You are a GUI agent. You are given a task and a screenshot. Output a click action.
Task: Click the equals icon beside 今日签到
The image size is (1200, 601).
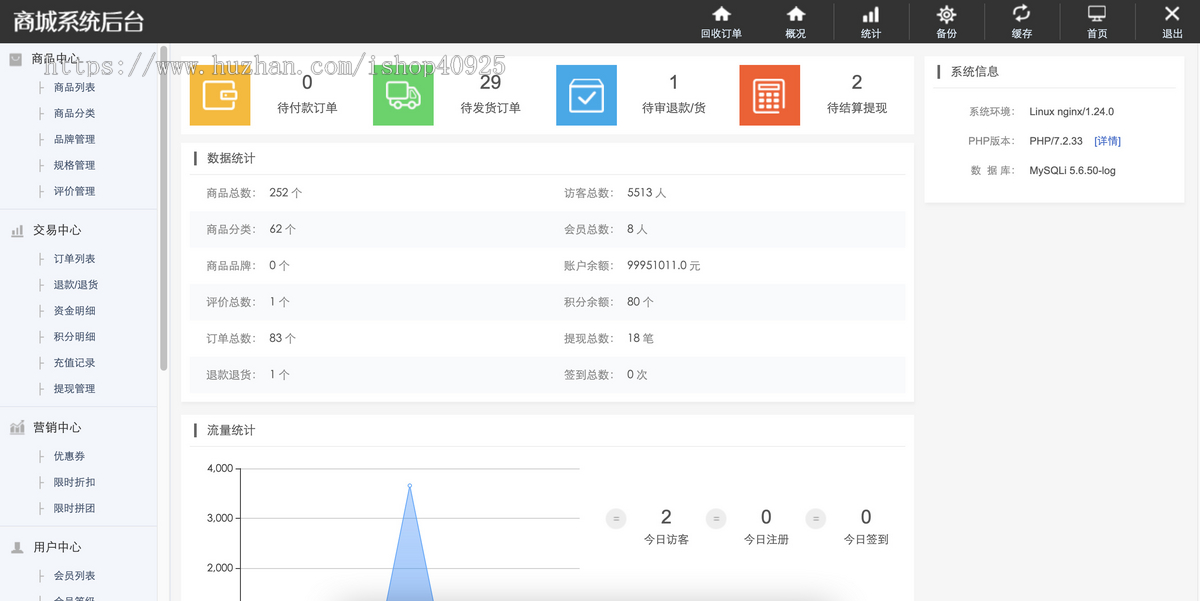coord(816,518)
